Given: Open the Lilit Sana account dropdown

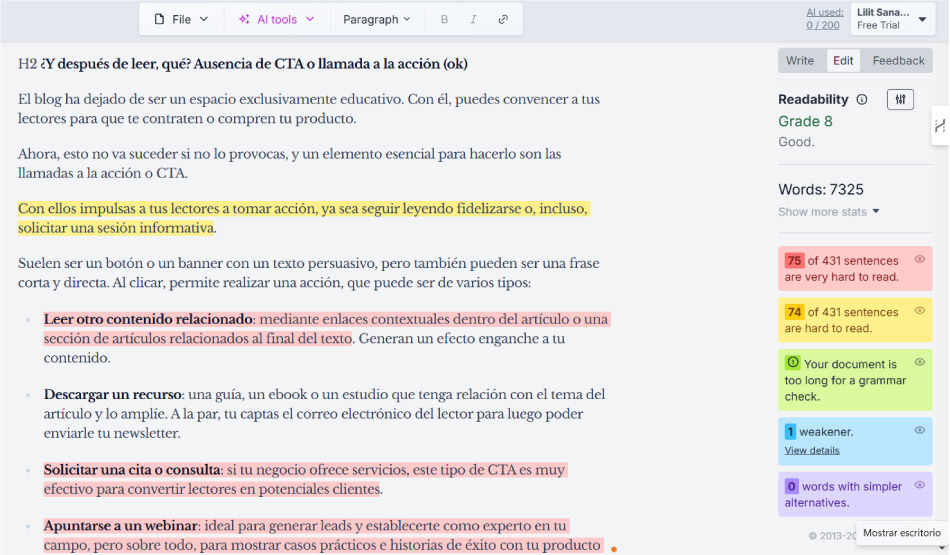Looking at the screenshot, I should pyautogui.click(x=891, y=19).
